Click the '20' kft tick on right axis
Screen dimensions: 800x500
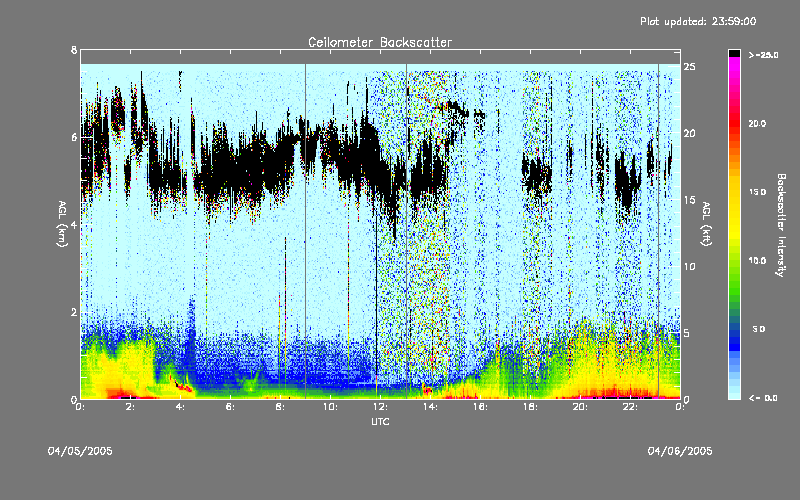coord(689,133)
